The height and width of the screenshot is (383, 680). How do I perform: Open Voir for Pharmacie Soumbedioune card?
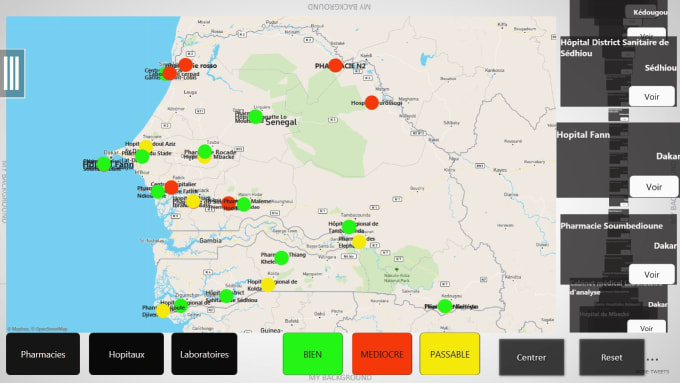coord(651,275)
